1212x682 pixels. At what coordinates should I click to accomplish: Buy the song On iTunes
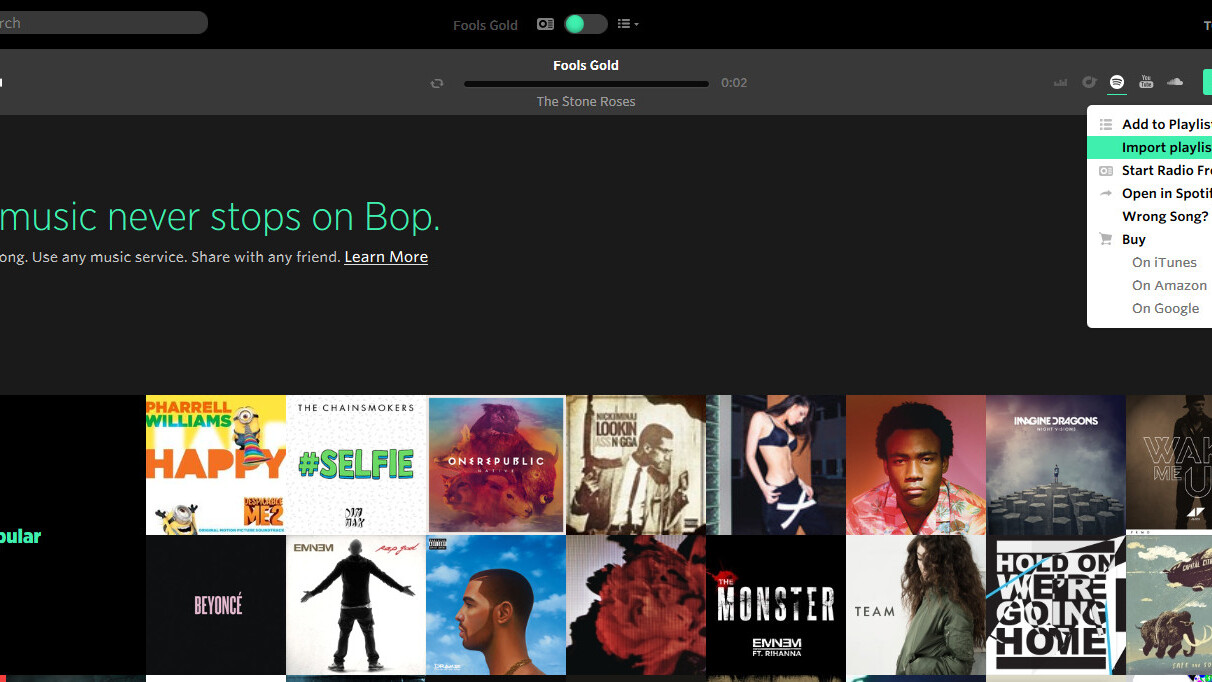pyautogui.click(x=1164, y=262)
